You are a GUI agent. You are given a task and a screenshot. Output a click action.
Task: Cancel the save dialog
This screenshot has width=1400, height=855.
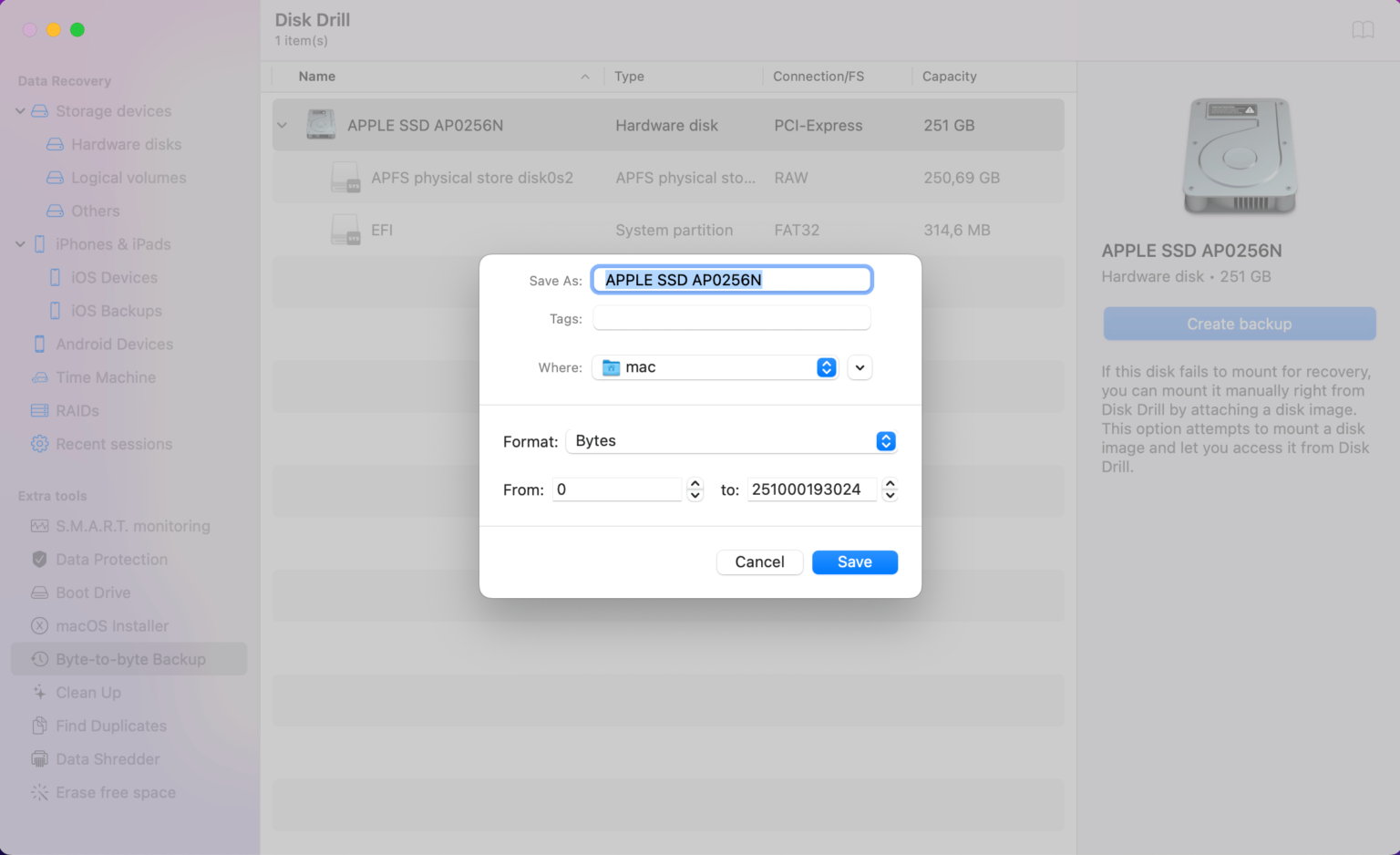[x=759, y=561]
